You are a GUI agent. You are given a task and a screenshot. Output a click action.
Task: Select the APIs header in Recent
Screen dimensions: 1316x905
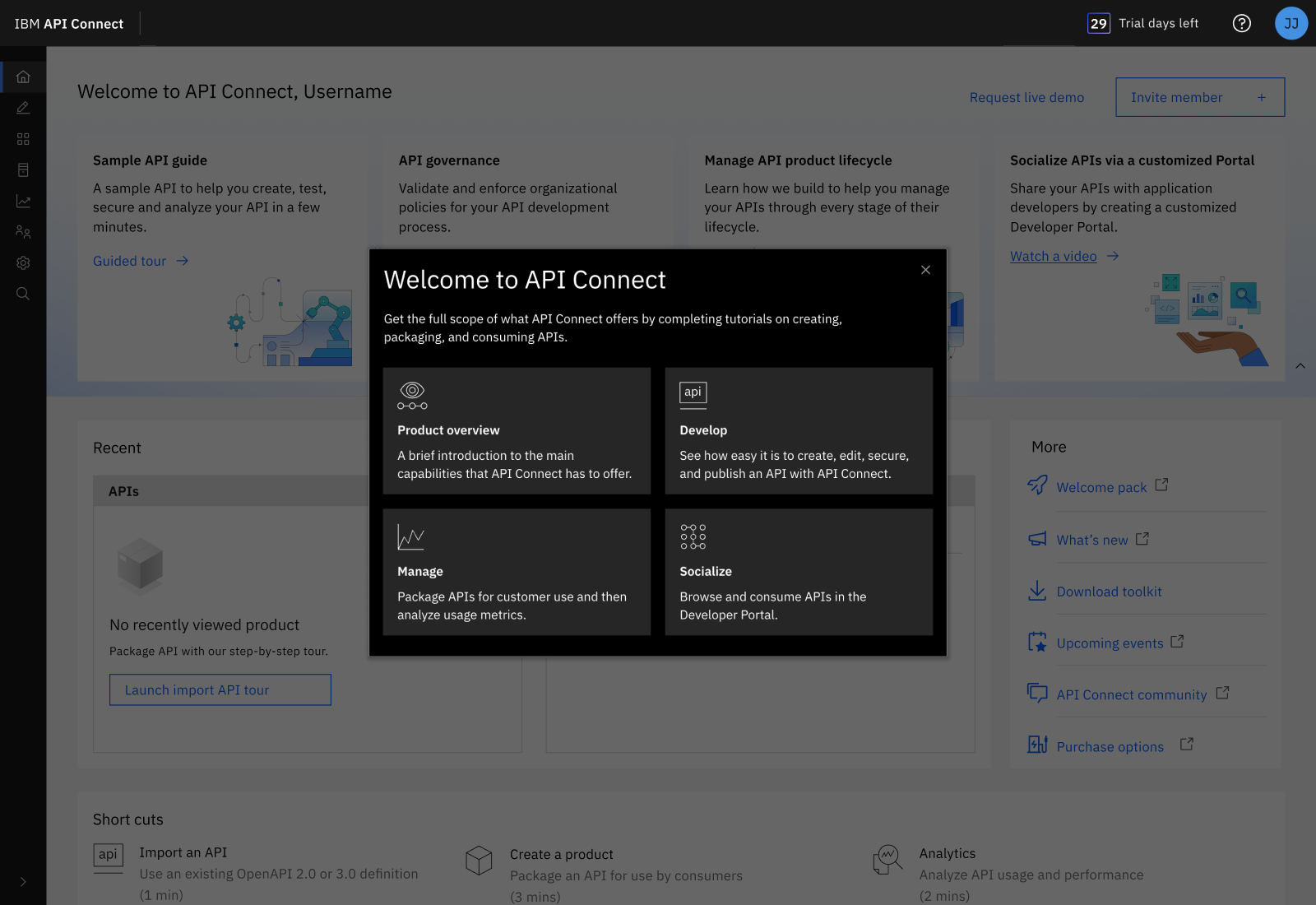click(123, 491)
